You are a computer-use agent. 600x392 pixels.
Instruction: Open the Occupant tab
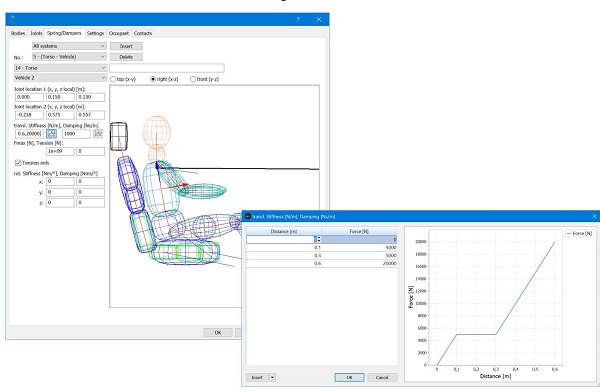[x=119, y=33]
